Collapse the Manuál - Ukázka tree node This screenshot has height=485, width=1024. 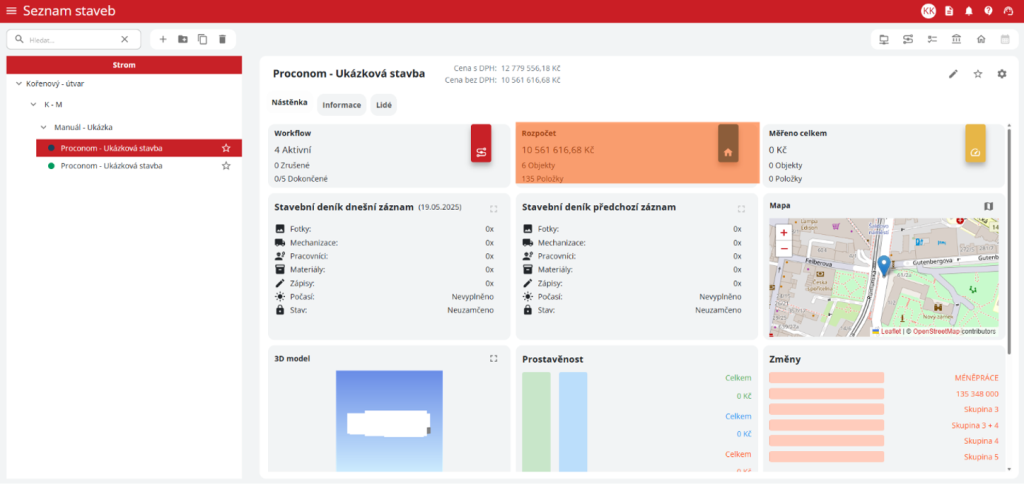click(43, 127)
